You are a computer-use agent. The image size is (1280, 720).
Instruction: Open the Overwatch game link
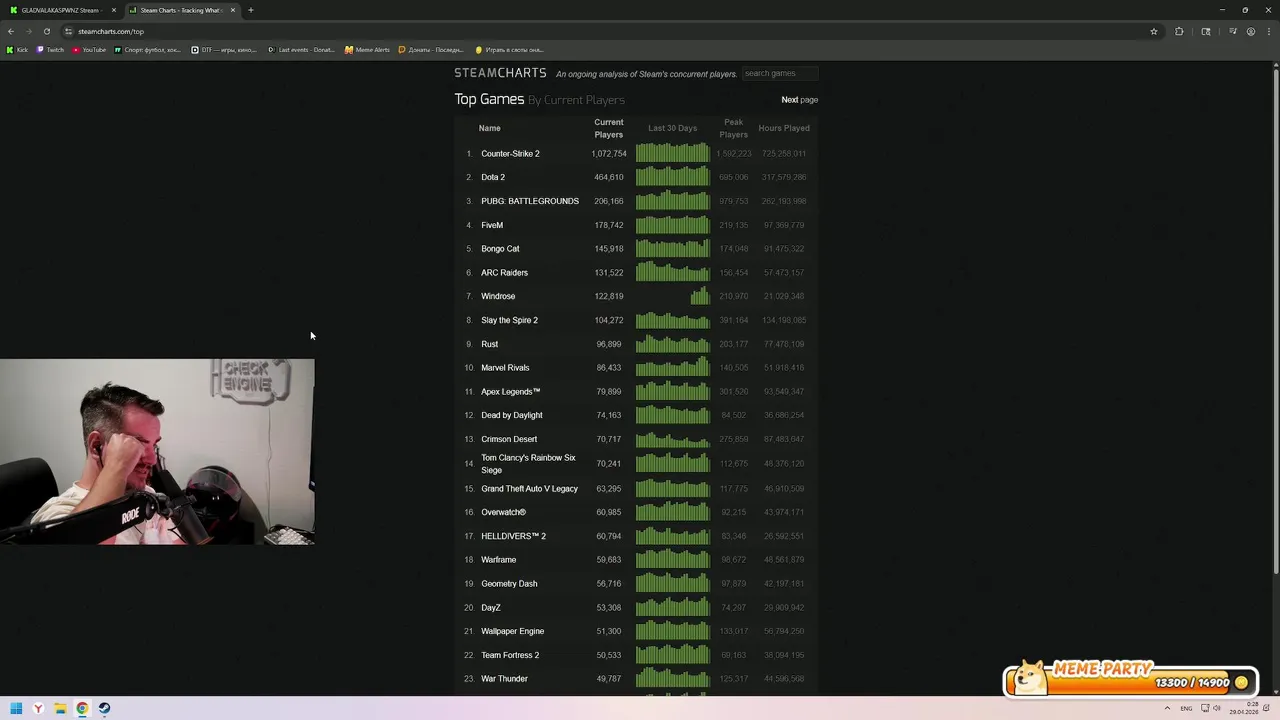click(503, 512)
